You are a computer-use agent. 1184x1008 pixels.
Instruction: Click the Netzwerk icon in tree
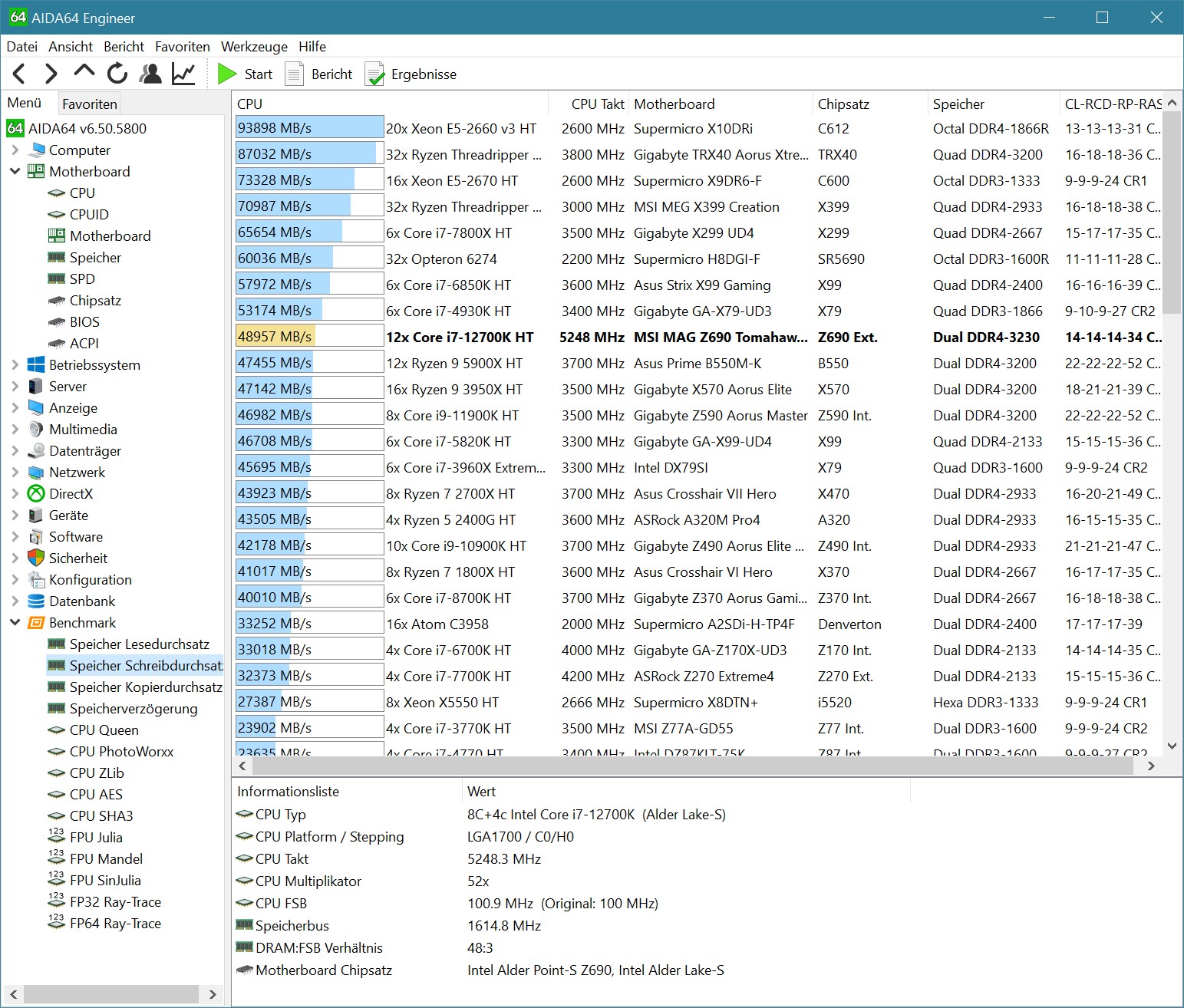[x=36, y=472]
